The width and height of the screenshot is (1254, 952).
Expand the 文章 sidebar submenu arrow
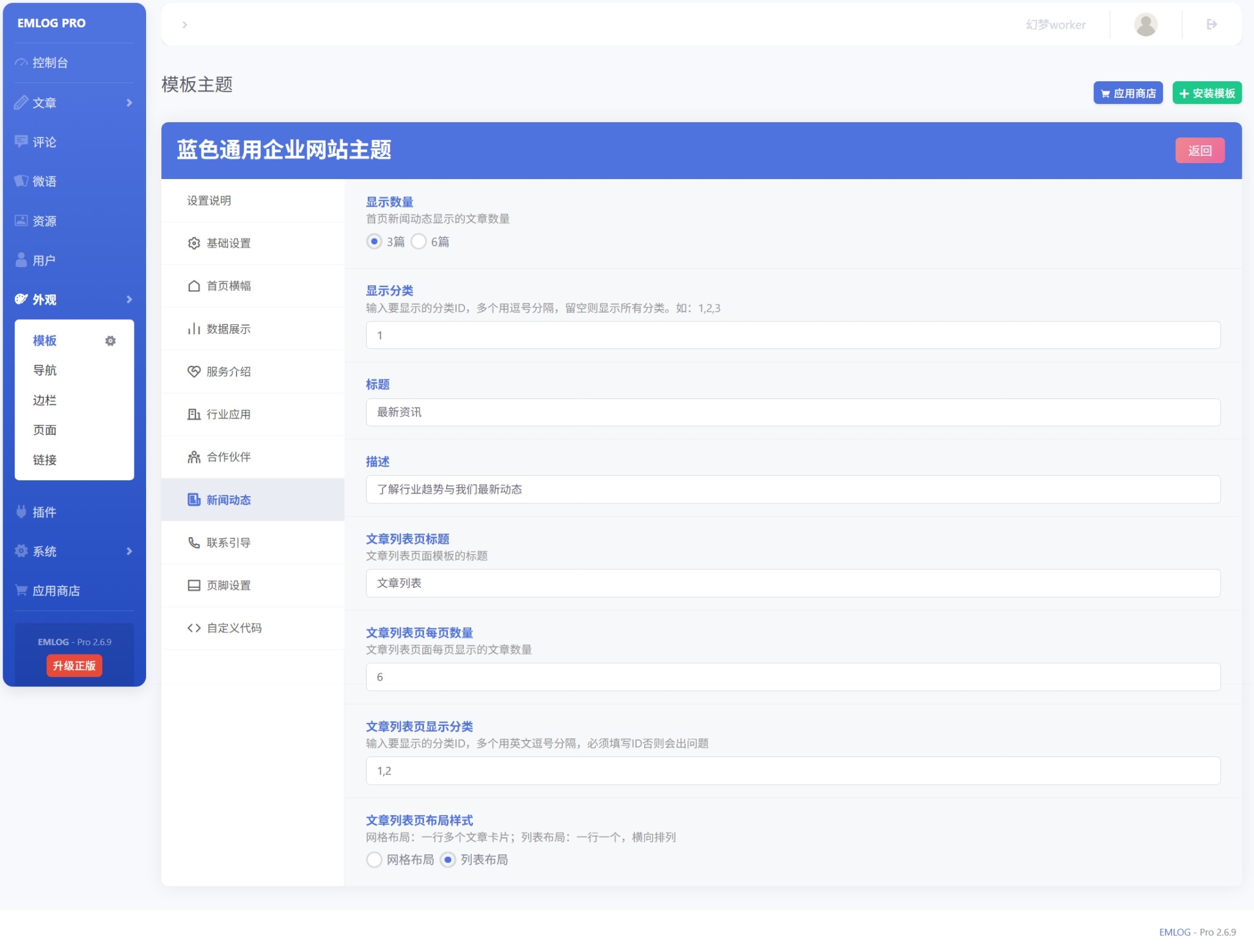click(129, 103)
